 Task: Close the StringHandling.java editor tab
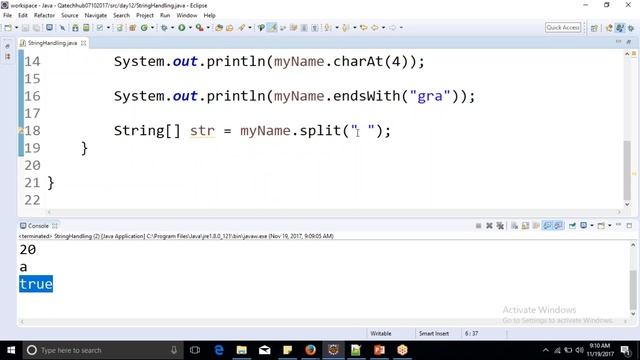(x=84, y=43)
